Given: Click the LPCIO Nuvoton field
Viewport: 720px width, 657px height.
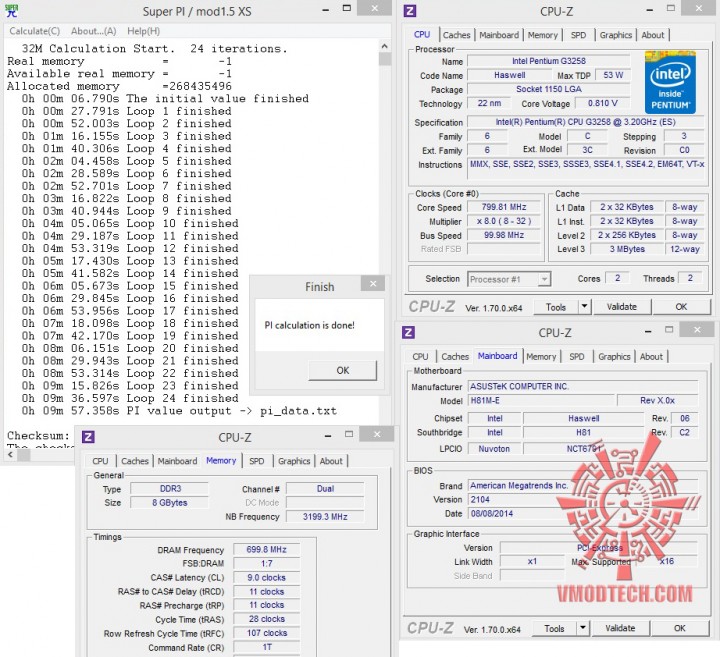Looking at the screenshot, I should [x=494, y=449].
